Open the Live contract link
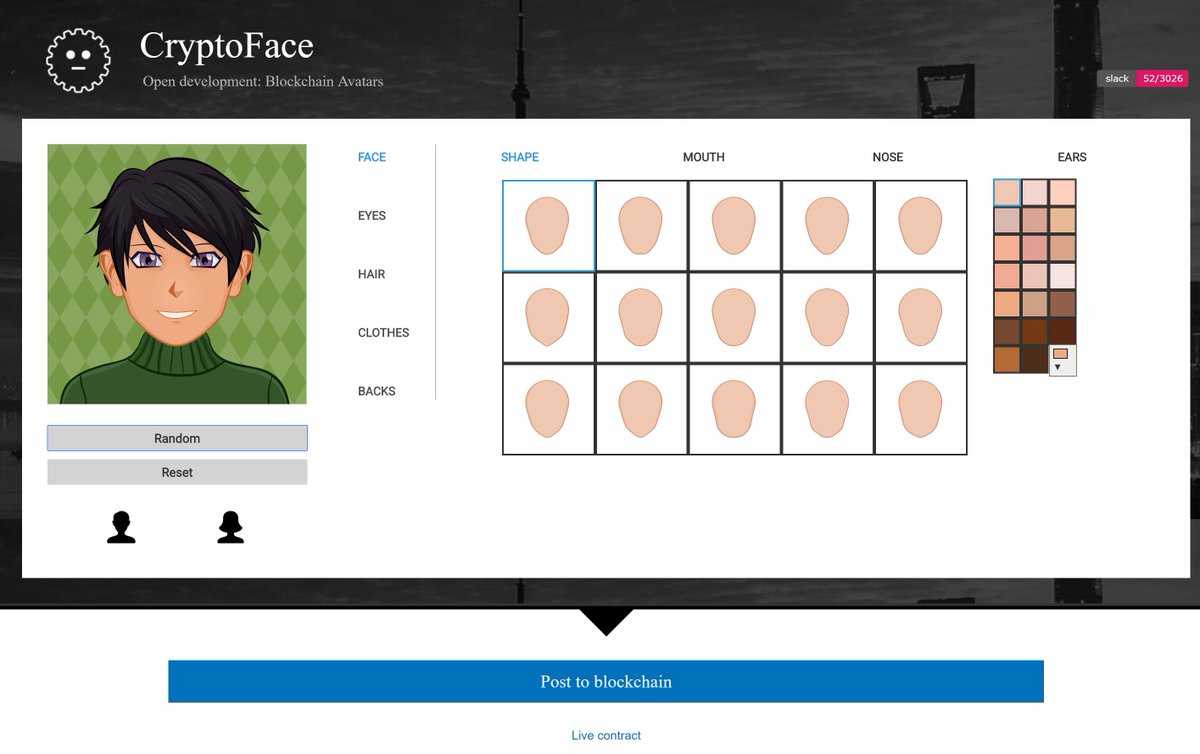This screenshot has width=1200, height=754. click(x=606, y=735)
